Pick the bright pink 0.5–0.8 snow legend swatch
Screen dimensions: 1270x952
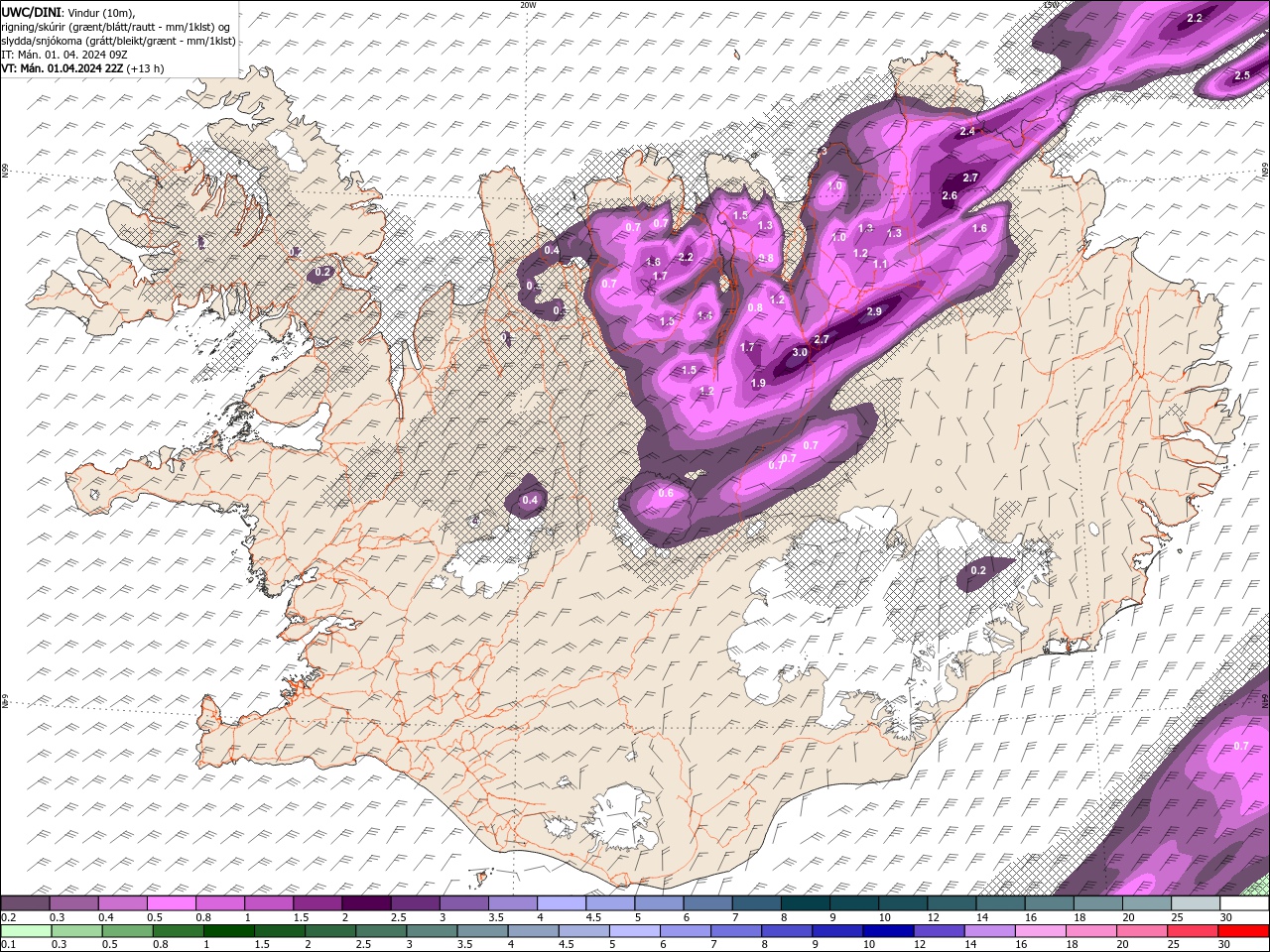click(x=171, y=903)
